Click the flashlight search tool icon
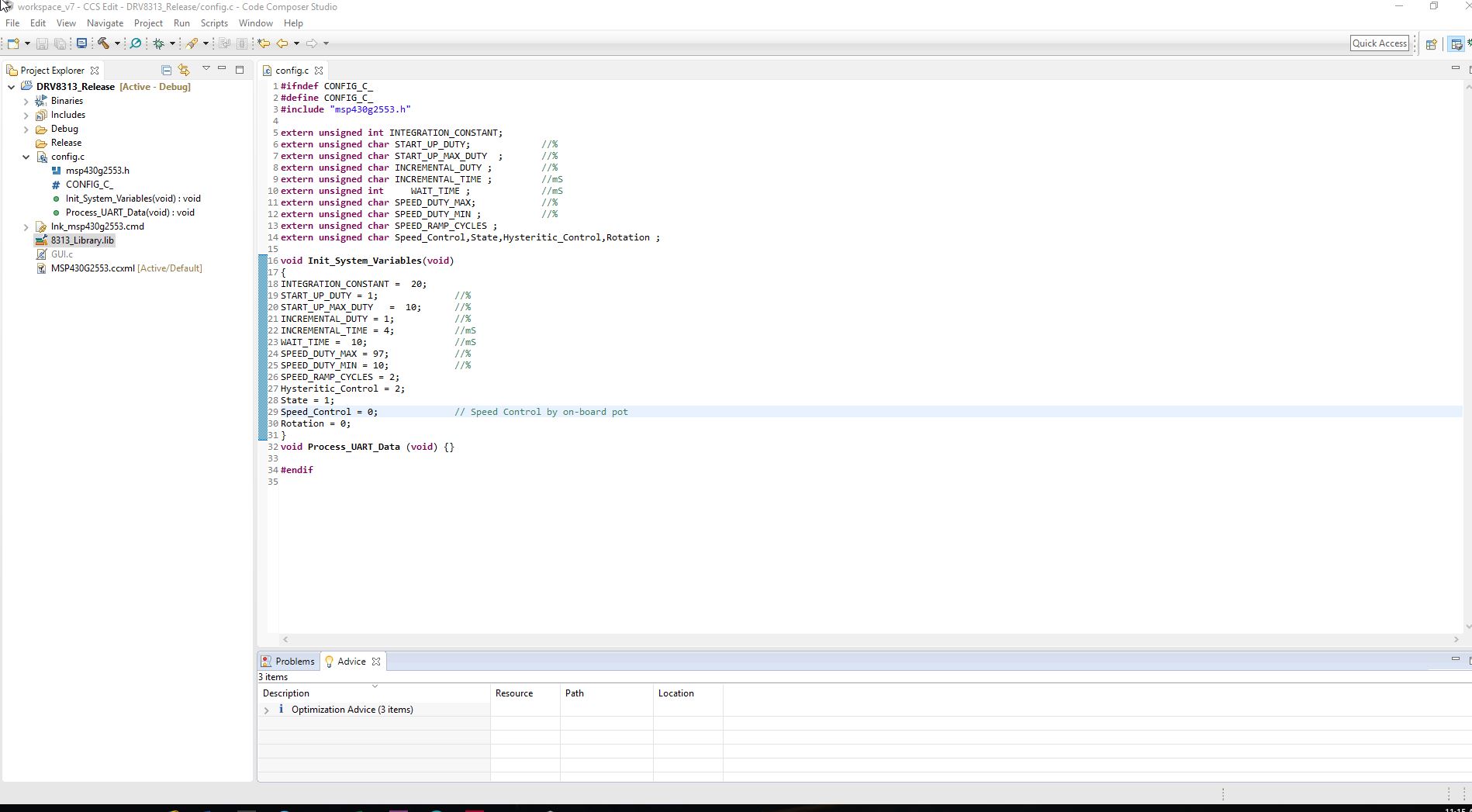This screenshot has width=1472, height=812. [192, 43]
